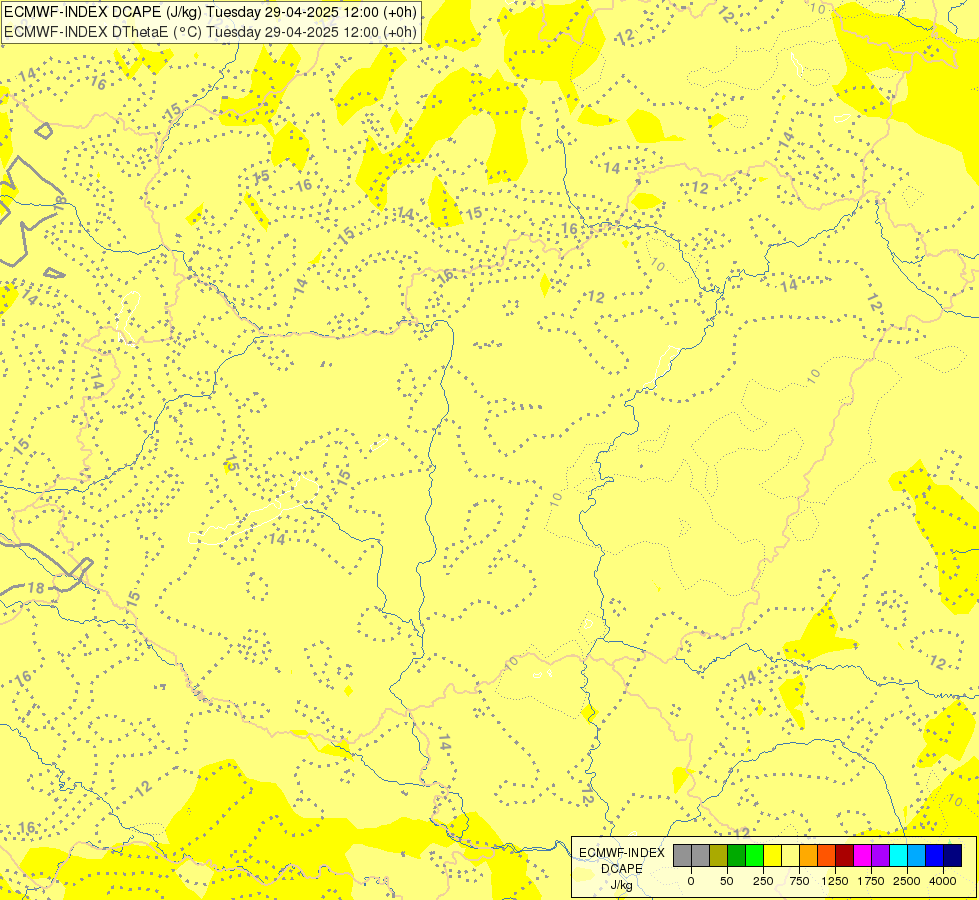Click the navy legend swatch
Screen dimensions: 979x900
pyautogui.click(x=953, y=855)
